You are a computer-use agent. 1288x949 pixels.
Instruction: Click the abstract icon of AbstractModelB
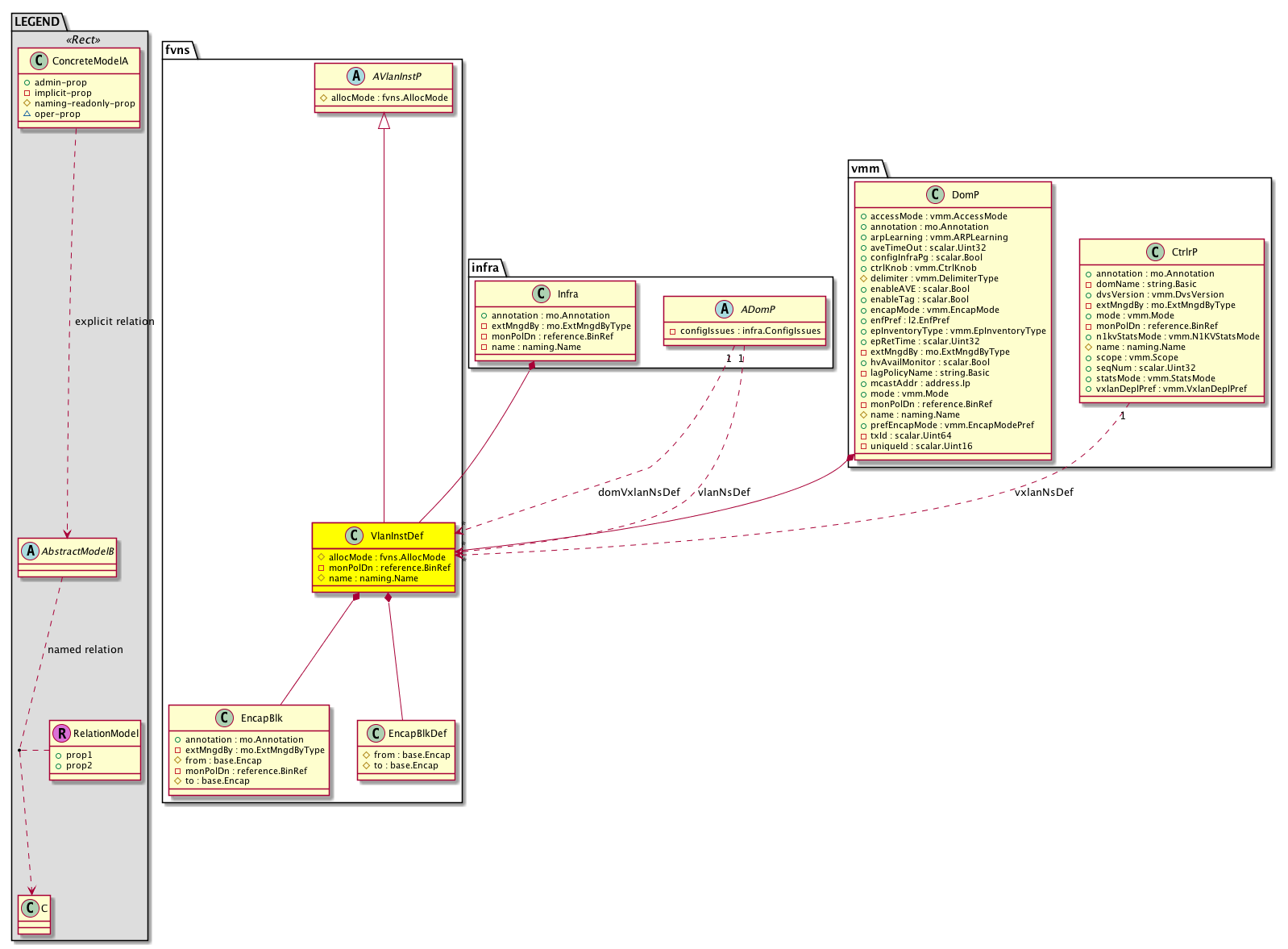pyautogui.click(x=30, y=552)
